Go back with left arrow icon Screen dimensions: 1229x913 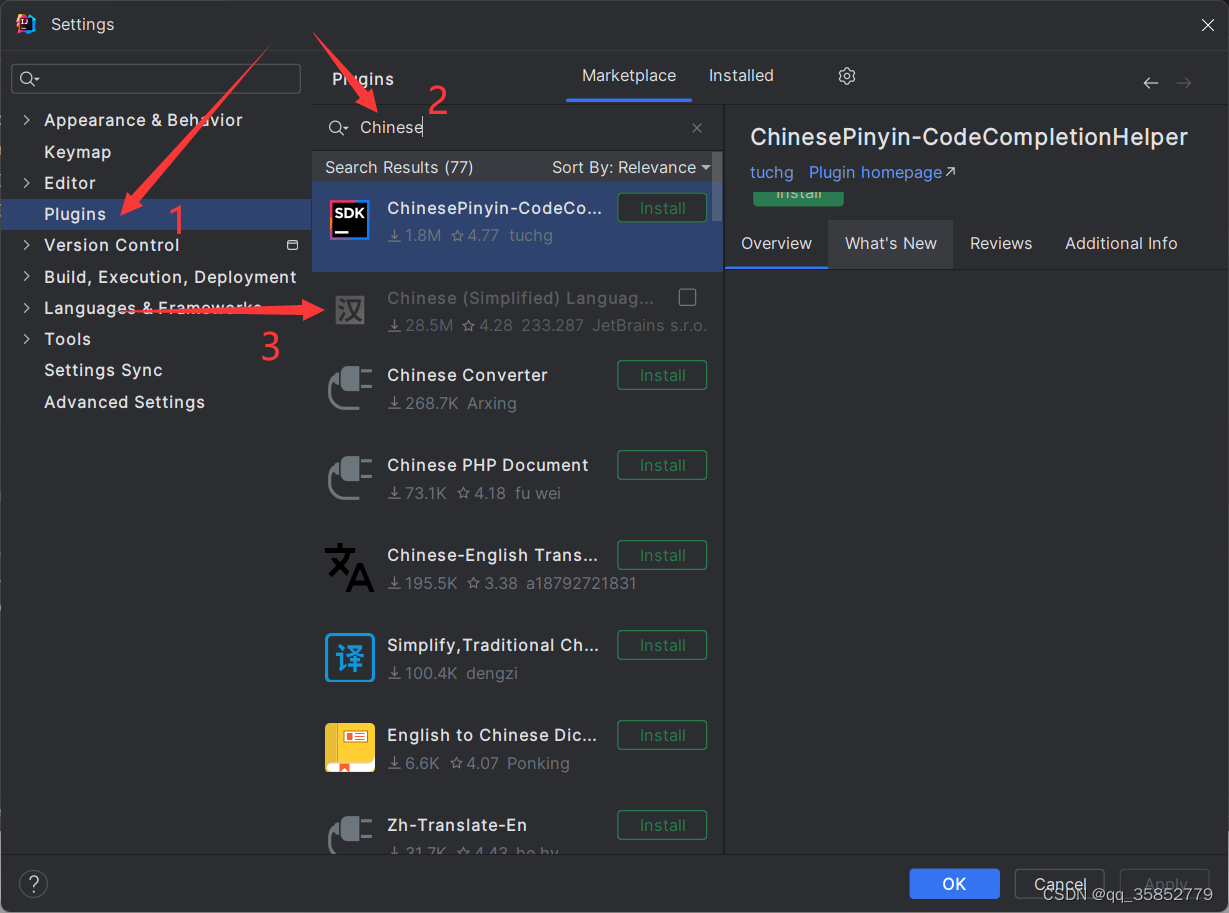click(x=1151, y=83)
